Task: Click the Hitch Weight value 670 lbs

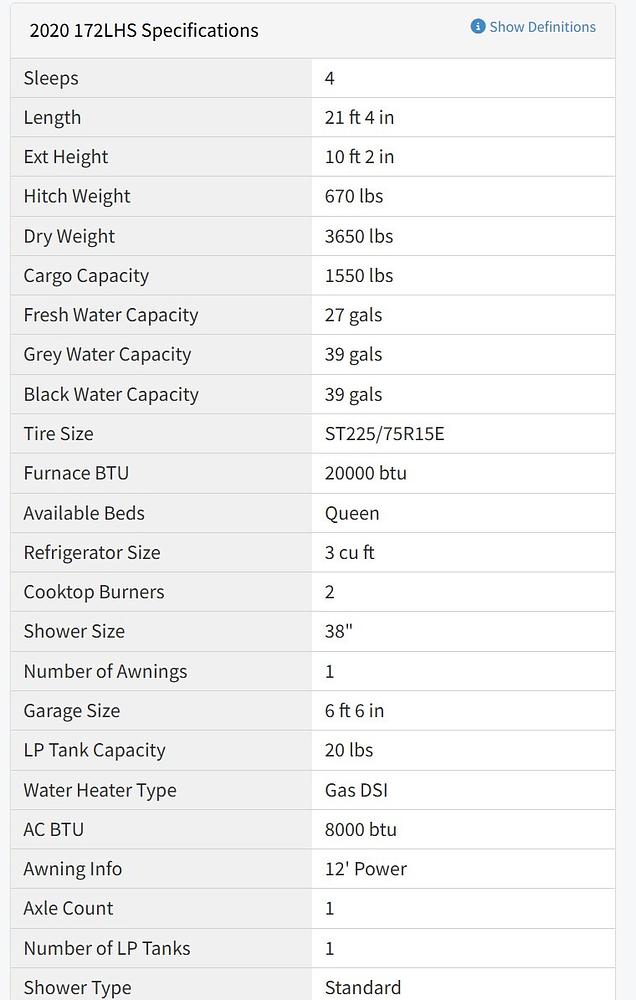Action: pos(354,196)
